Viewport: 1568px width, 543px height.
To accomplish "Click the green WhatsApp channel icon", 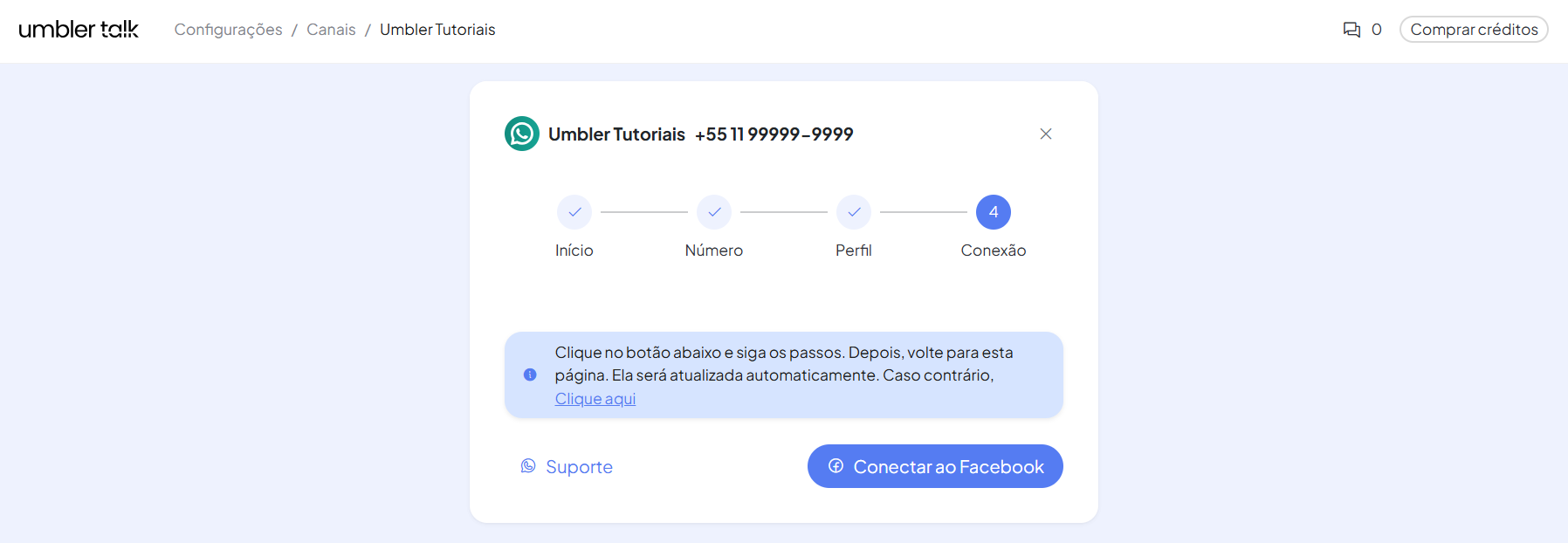I will [522, 134].
